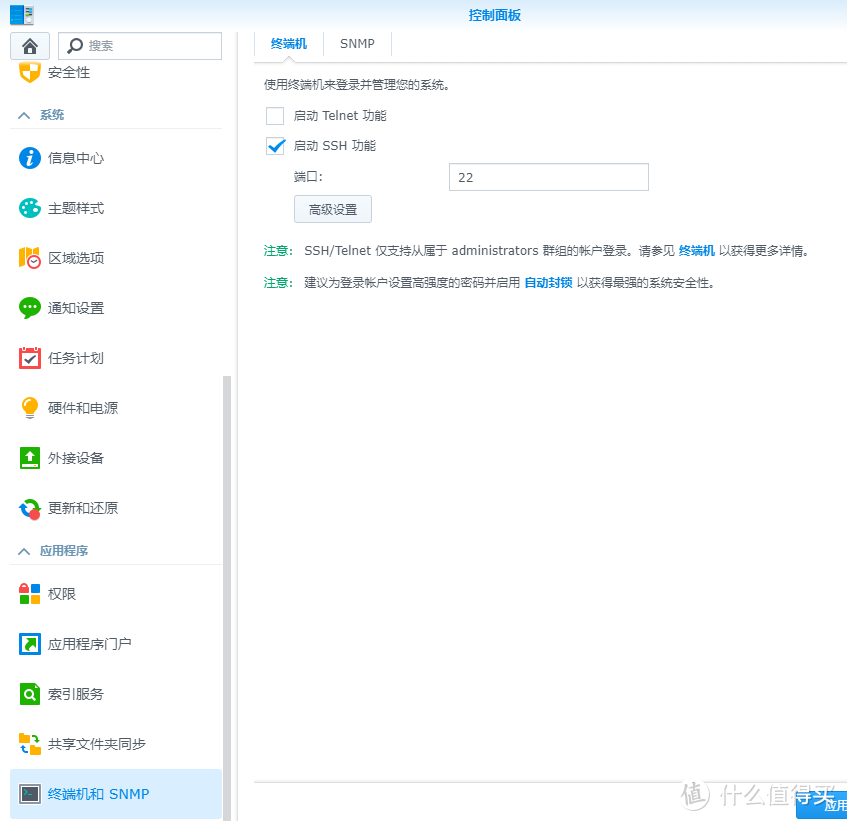Select 外接设备 label in sidebar

click(76, 458)
